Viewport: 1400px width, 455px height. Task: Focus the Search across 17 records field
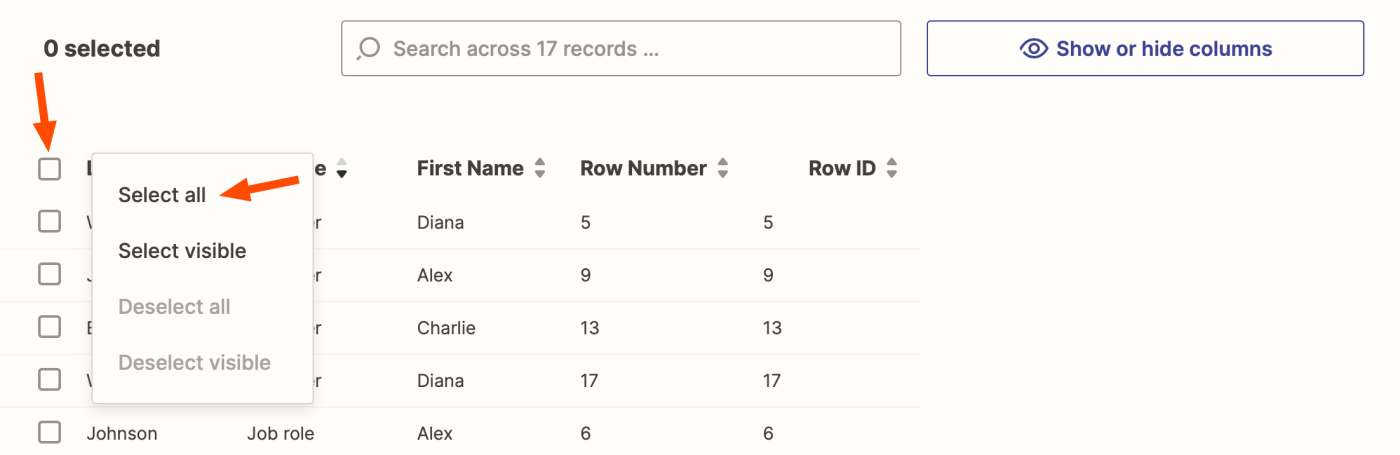(630, 48)
